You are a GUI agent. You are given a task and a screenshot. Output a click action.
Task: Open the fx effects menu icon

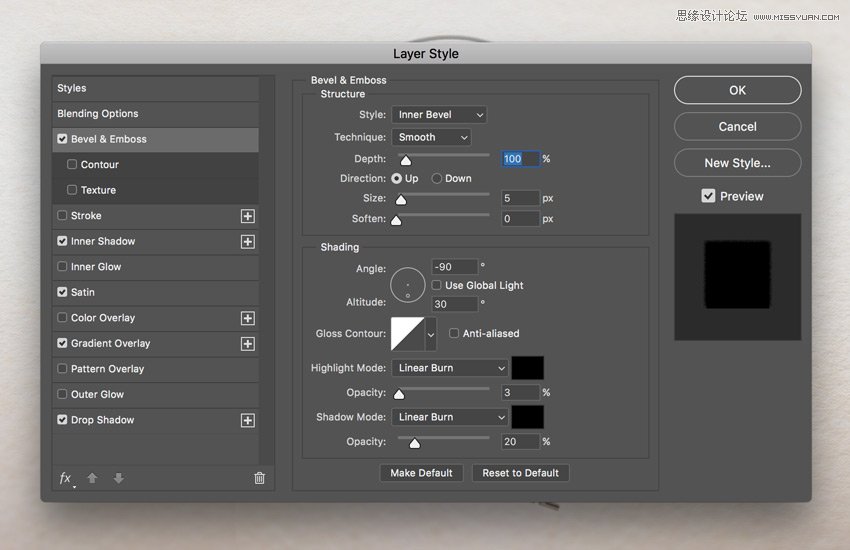click(66, 478)
